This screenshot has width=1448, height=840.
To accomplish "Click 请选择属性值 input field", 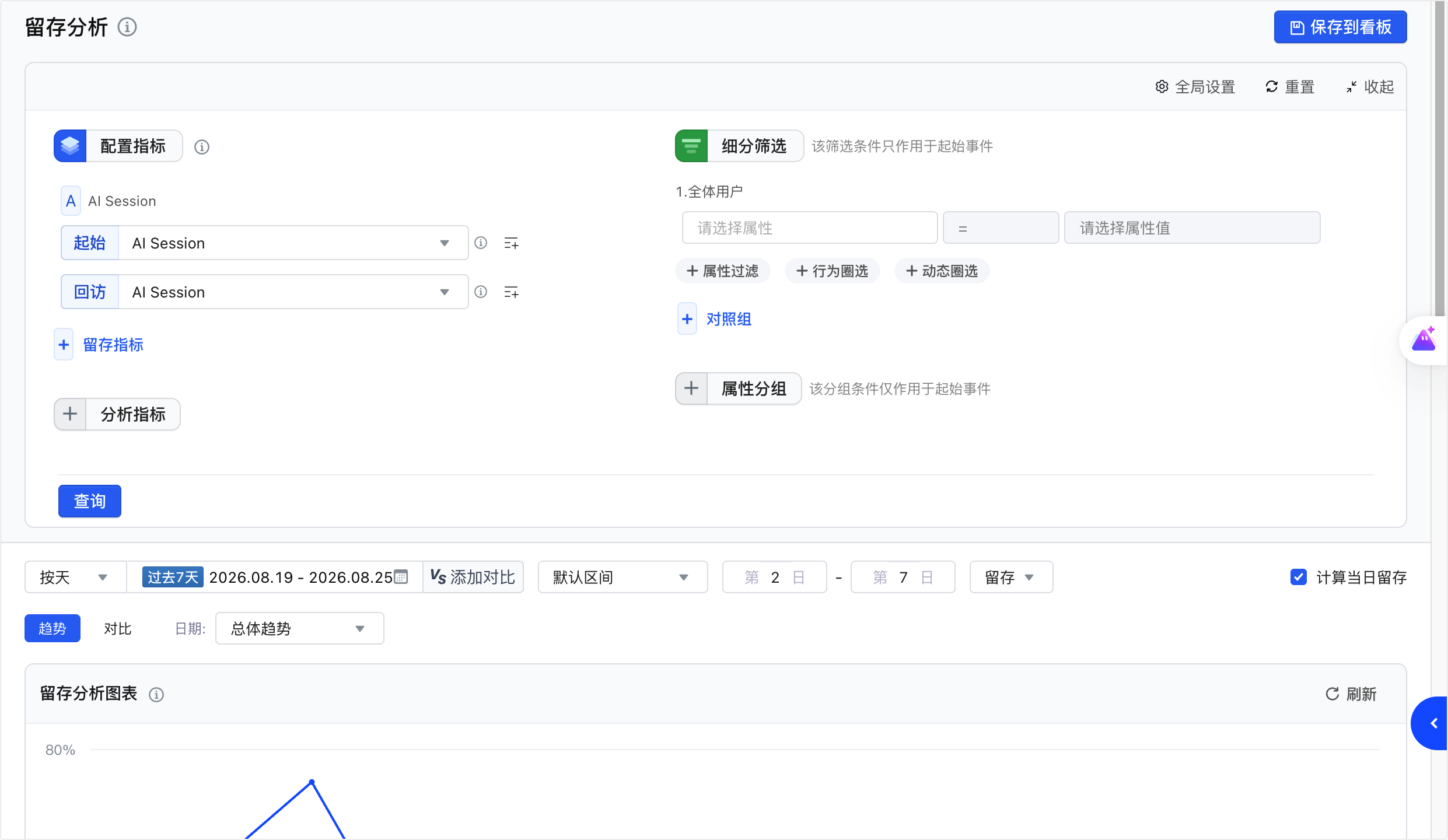I will coord(1192,228).
